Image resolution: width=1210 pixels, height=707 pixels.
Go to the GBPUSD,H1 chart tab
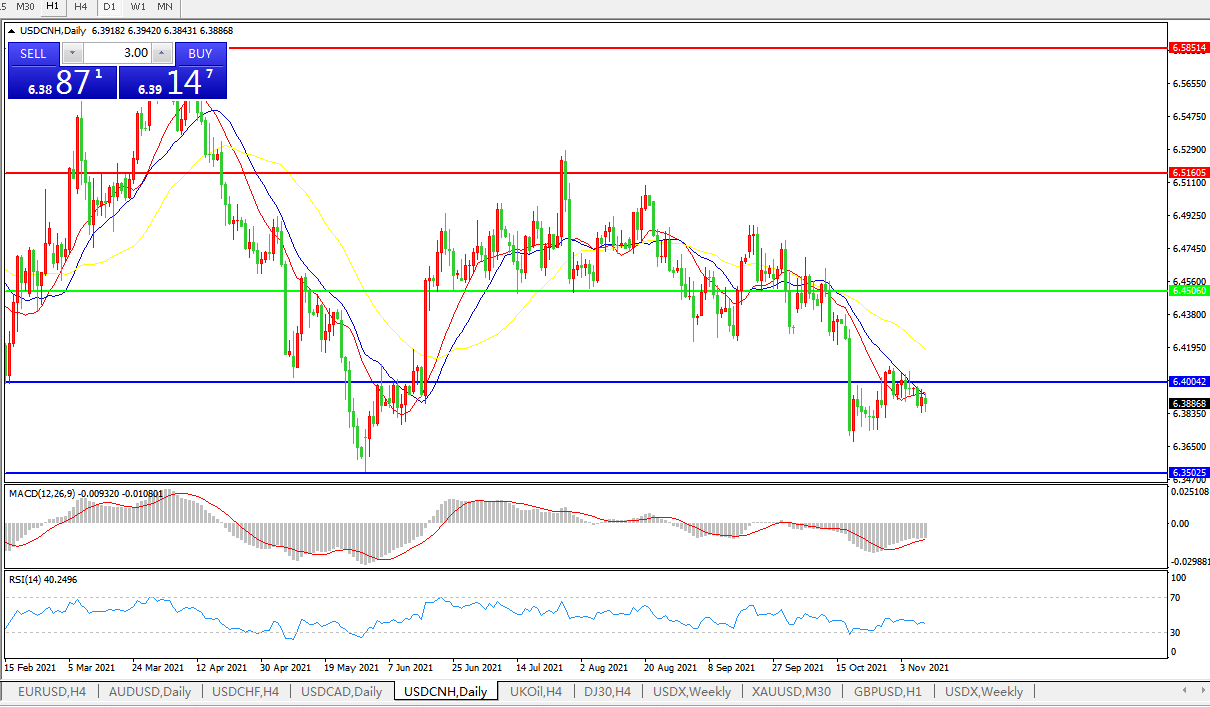[x=888, y=692]
